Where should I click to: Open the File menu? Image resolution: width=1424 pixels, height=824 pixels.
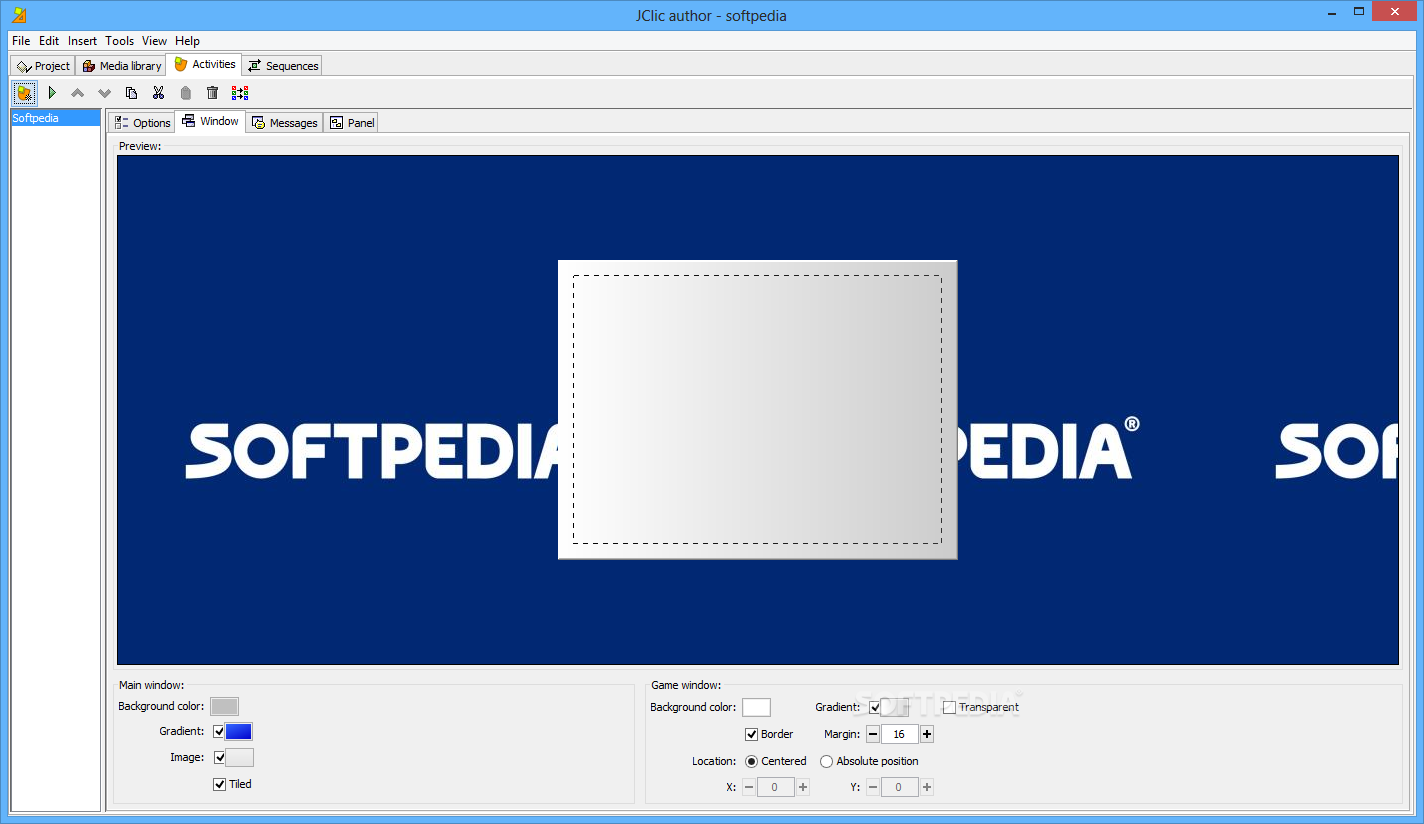tap(21, 41)
